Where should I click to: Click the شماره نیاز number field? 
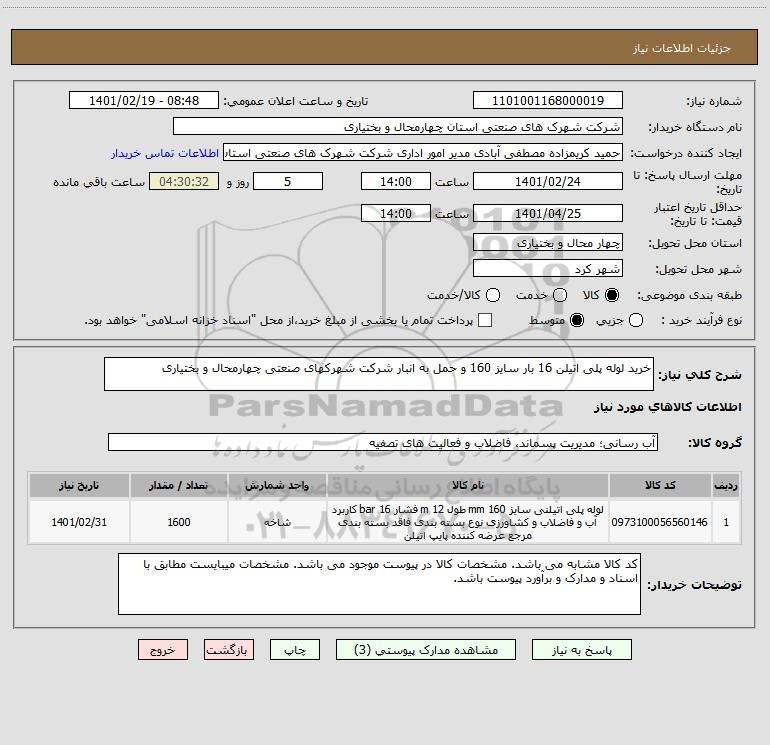pyautogui.click(x=548, y=101)
